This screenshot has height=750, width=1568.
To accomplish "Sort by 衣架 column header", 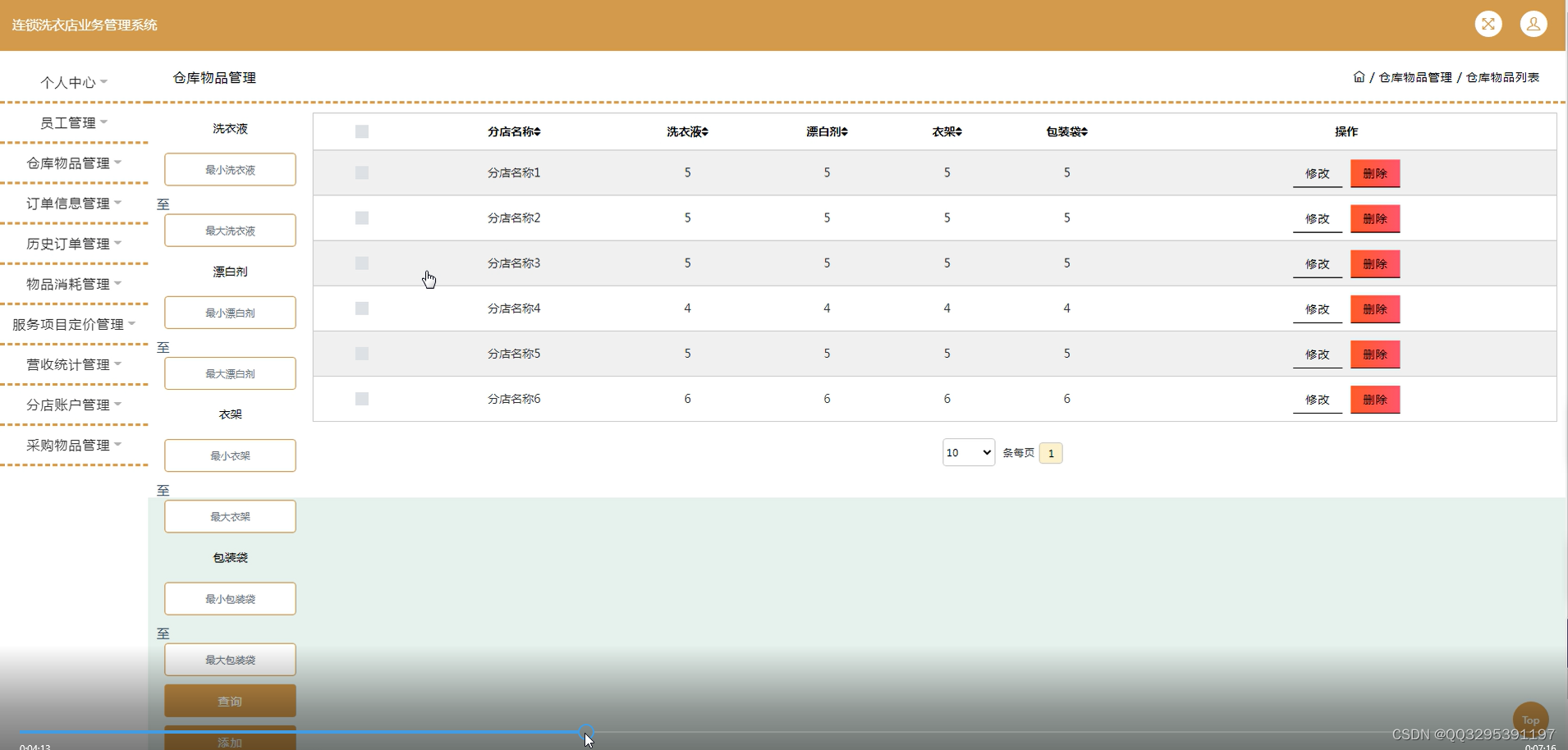I will click(x=947, y=132).
